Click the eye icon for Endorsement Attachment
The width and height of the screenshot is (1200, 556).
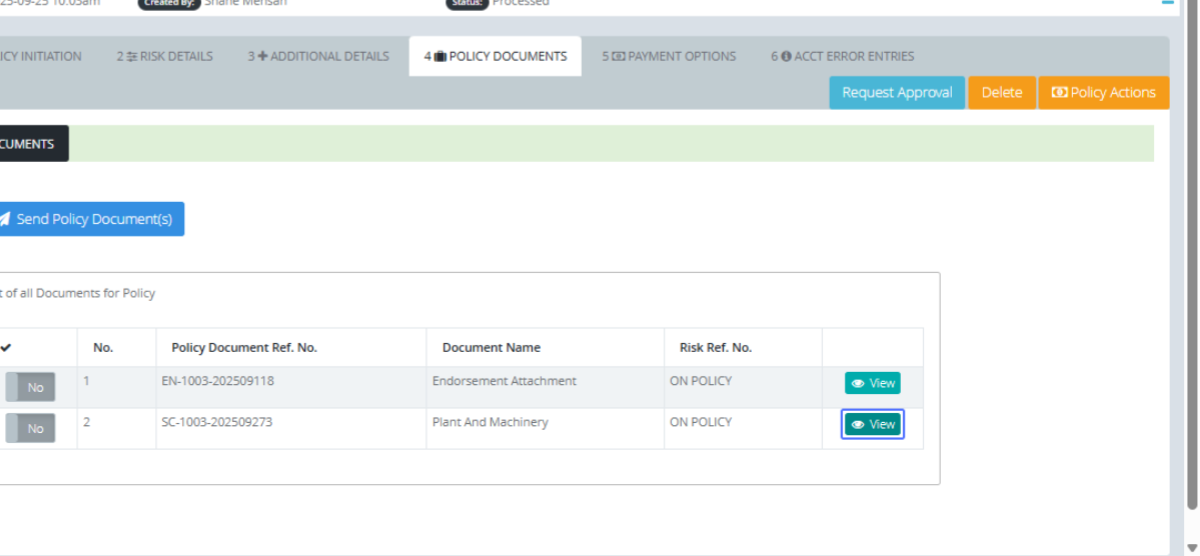pyautogui.click(x=857, y=383)
